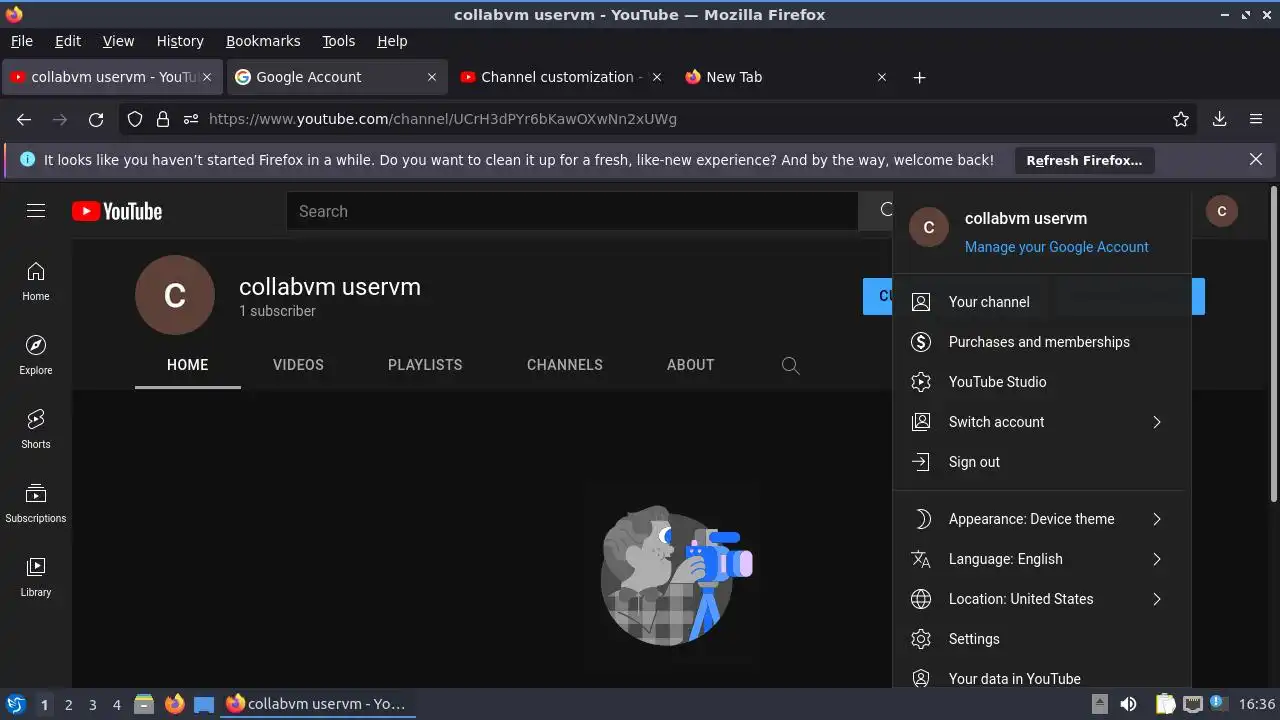Switch to the VIDEOS channel tab
This screenshot has width=1280, height=720.
click(298, 365)
